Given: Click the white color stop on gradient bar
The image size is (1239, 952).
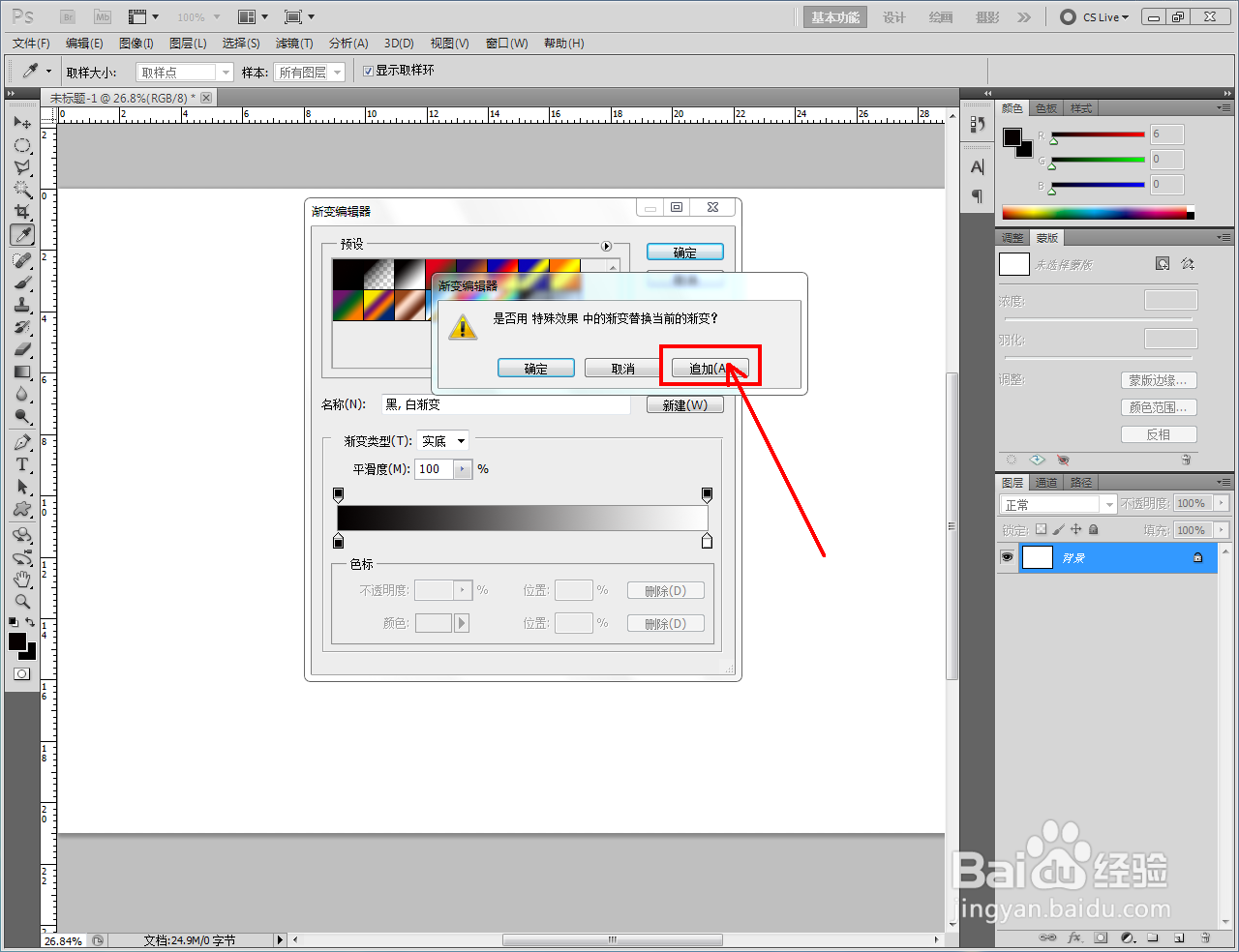Looking at the screenshot, I should (707, 541).
